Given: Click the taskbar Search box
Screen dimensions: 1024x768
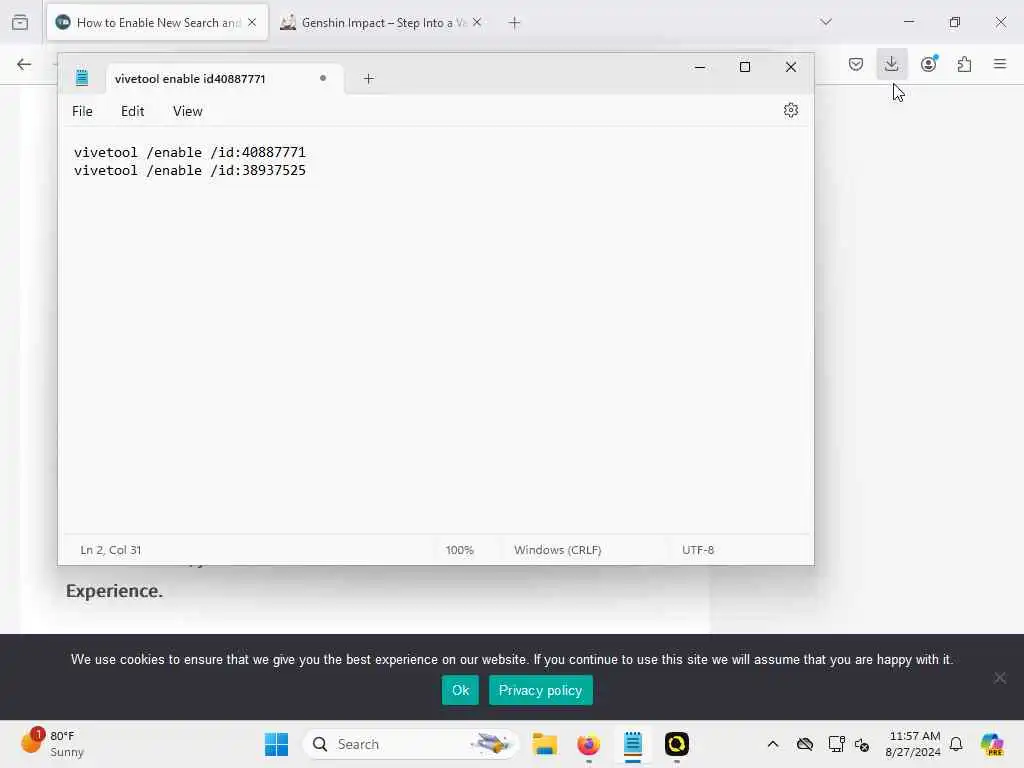Looking at the screenshot, I should point(411,744).
